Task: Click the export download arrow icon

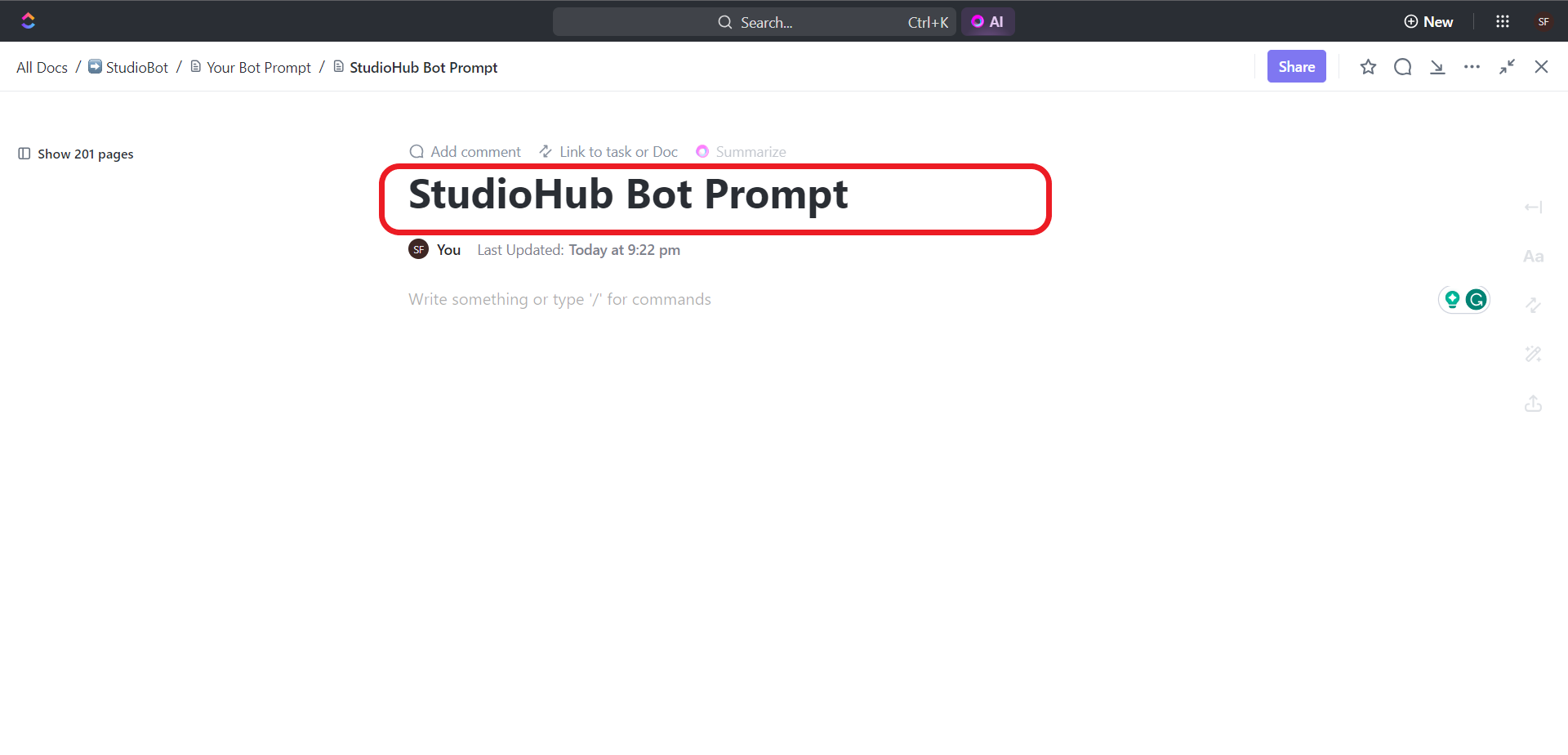Action: pos(1437,67)
